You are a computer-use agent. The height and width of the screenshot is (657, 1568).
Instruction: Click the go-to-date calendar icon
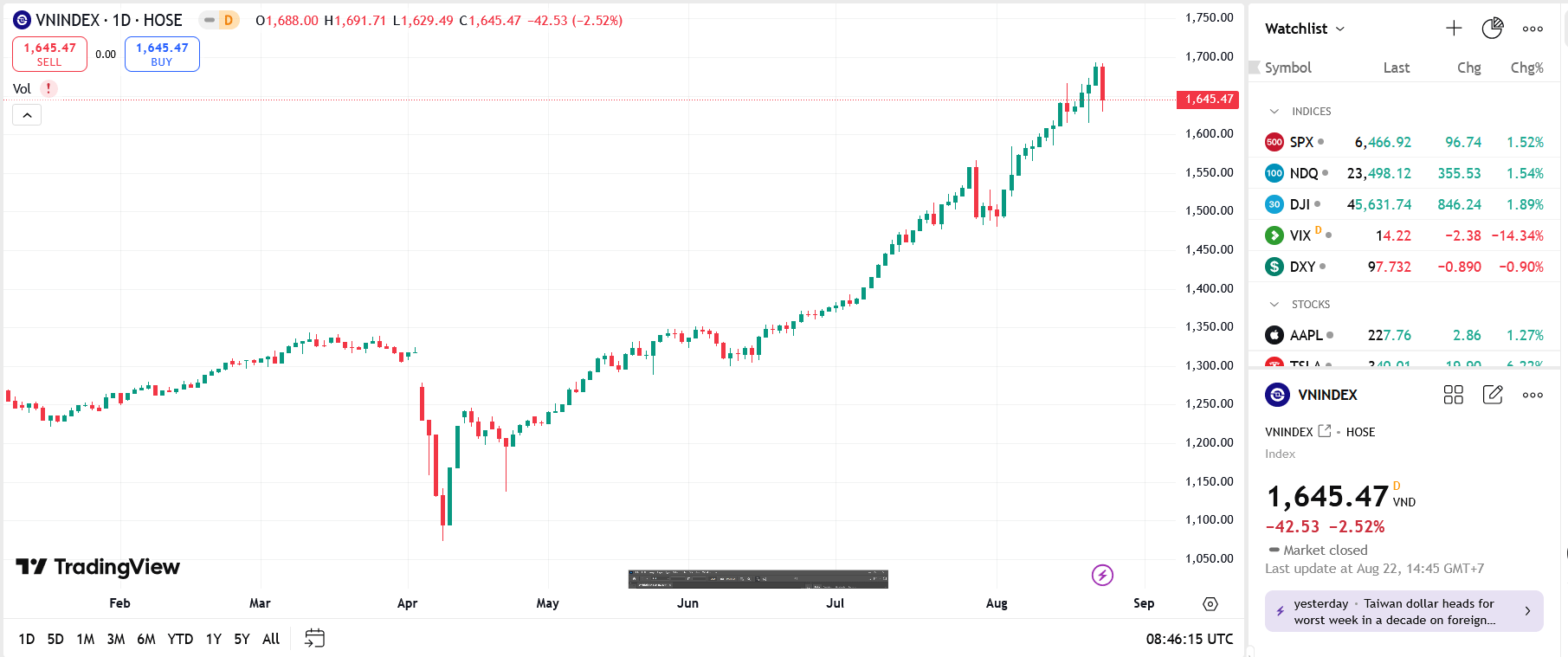314,638
